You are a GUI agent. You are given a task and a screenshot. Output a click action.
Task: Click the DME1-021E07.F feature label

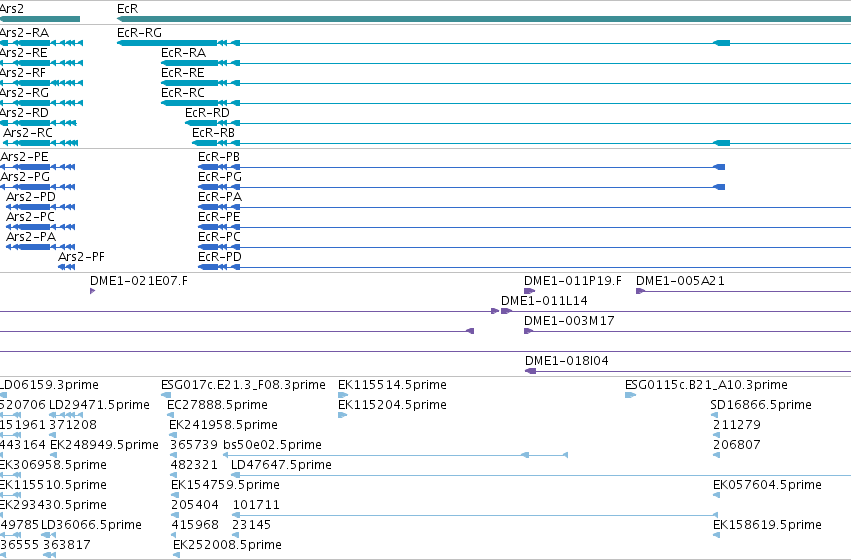click(x=139, y=281)
